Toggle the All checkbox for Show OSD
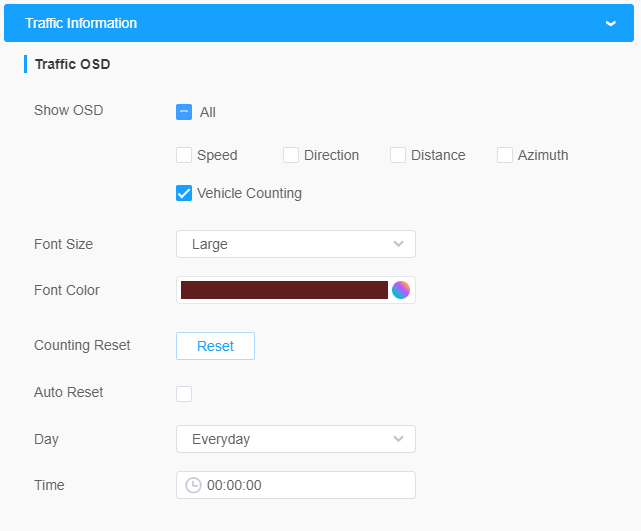This screenshot has height=531, width=641. point(184,112)
